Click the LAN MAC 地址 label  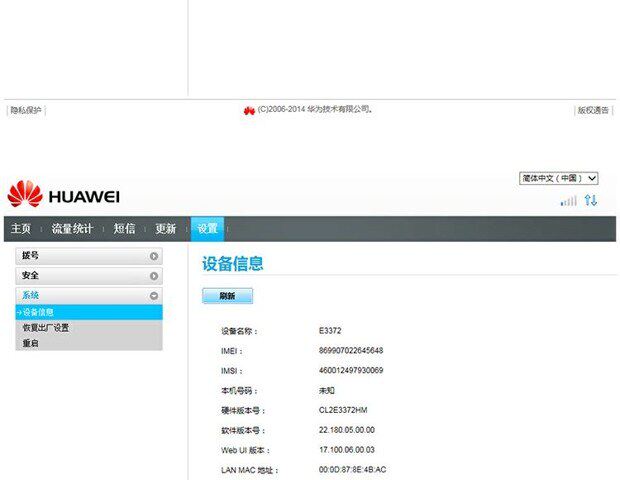(250, 470)
